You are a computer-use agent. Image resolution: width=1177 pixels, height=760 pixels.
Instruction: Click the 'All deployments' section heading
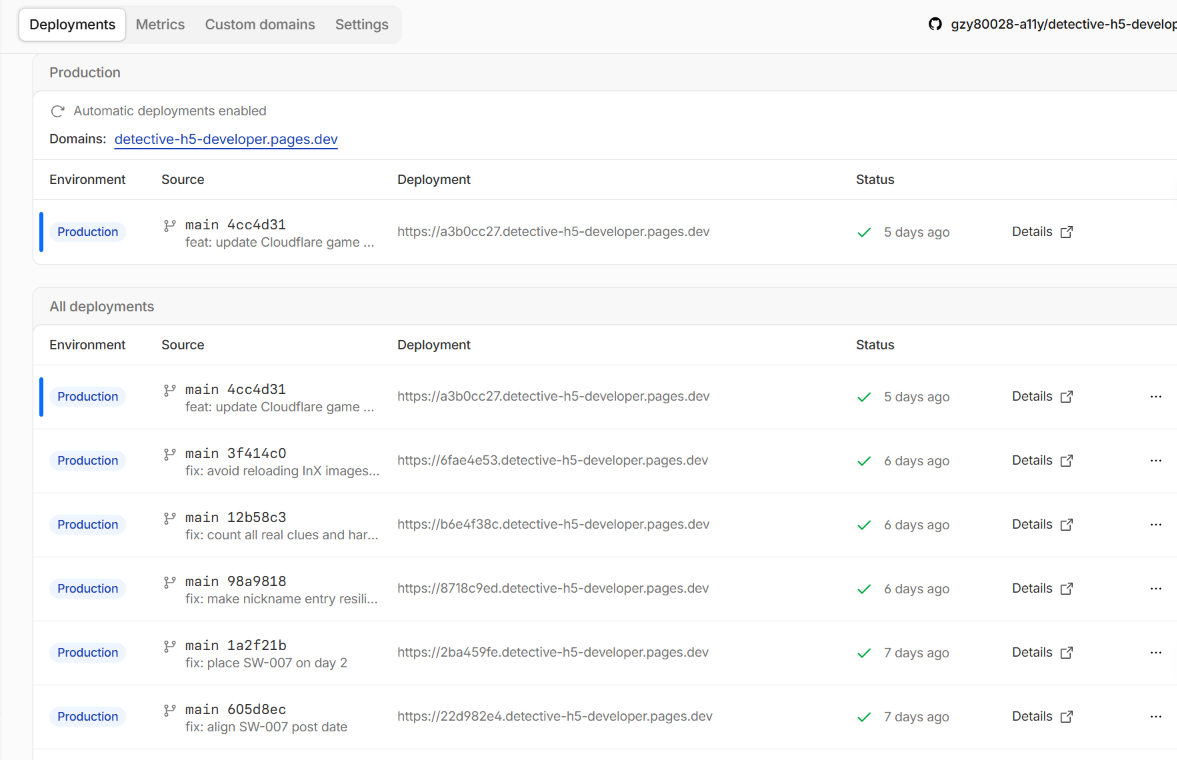(x=101, y=306)
